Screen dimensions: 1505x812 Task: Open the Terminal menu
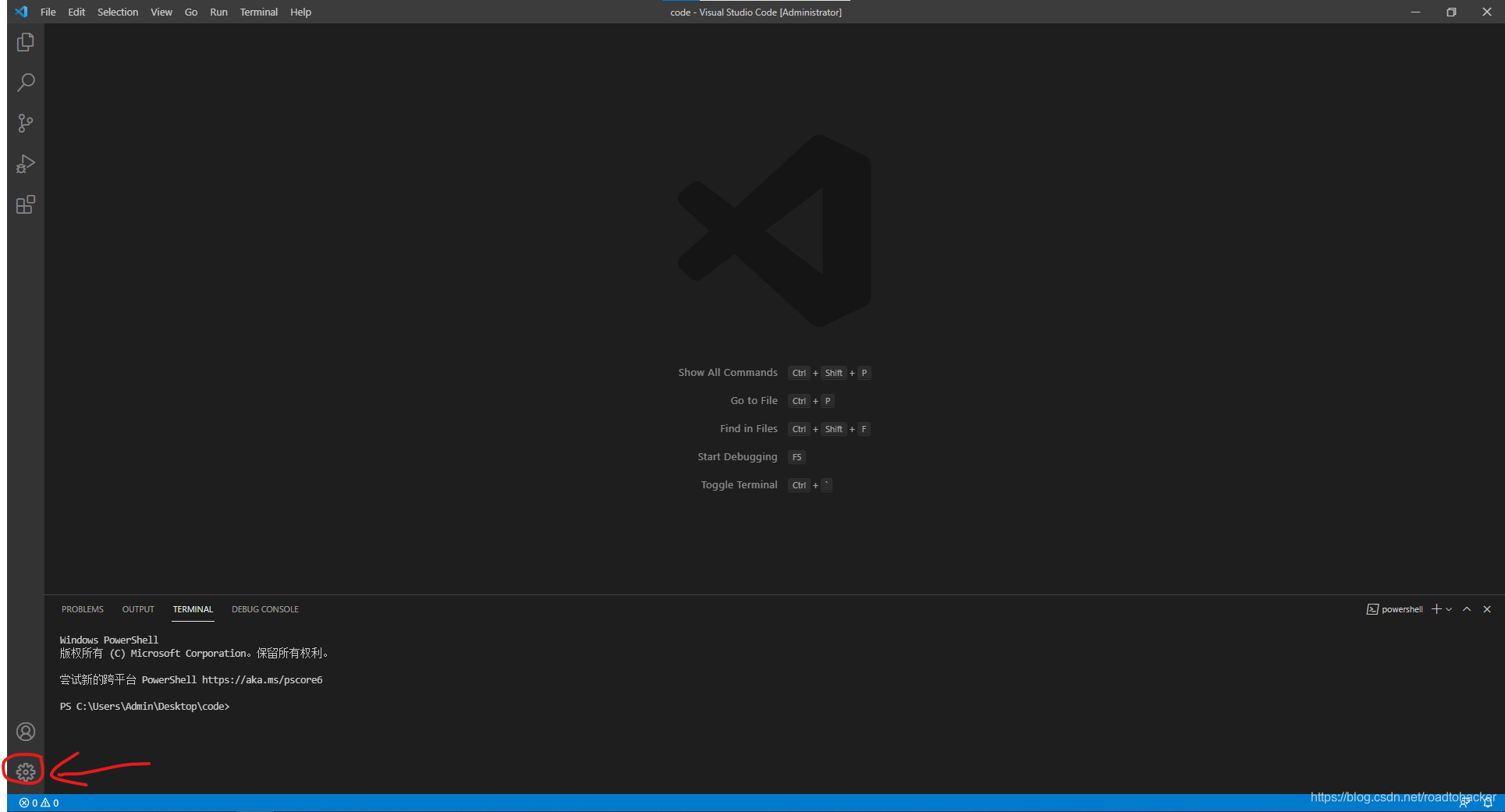pos(259,12)
